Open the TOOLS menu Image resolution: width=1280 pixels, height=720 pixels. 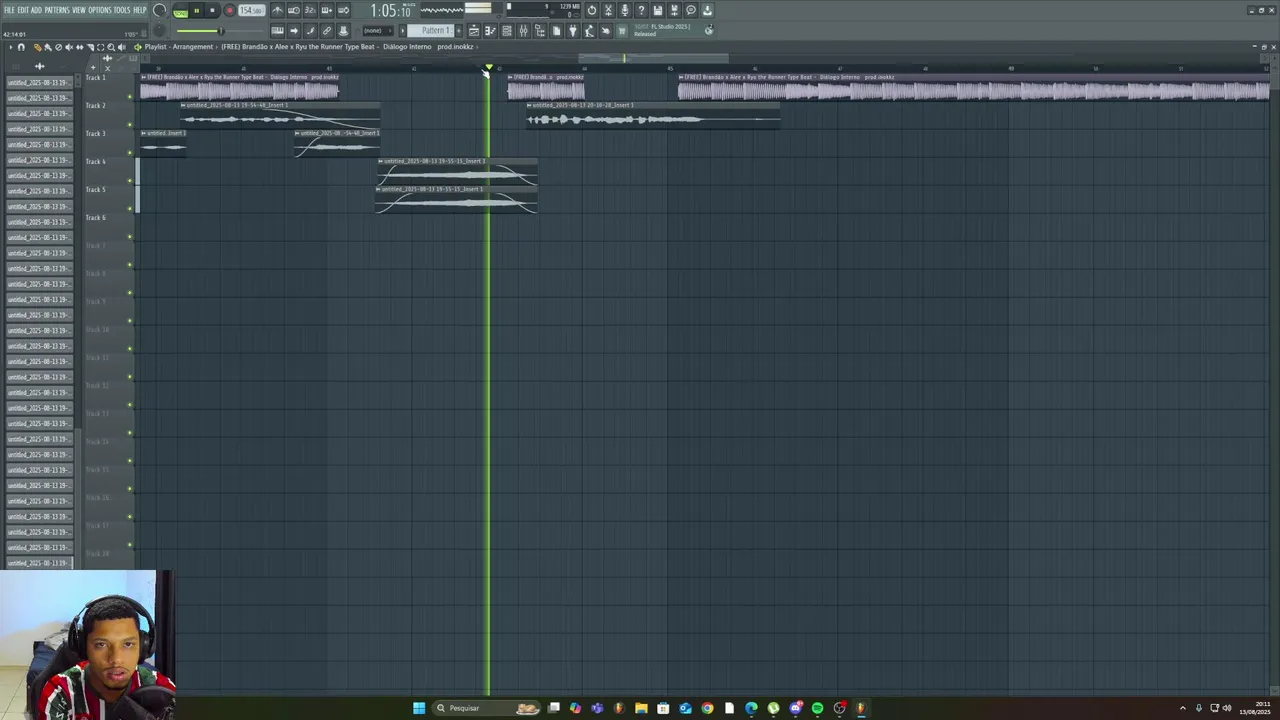tap(122, 10)
